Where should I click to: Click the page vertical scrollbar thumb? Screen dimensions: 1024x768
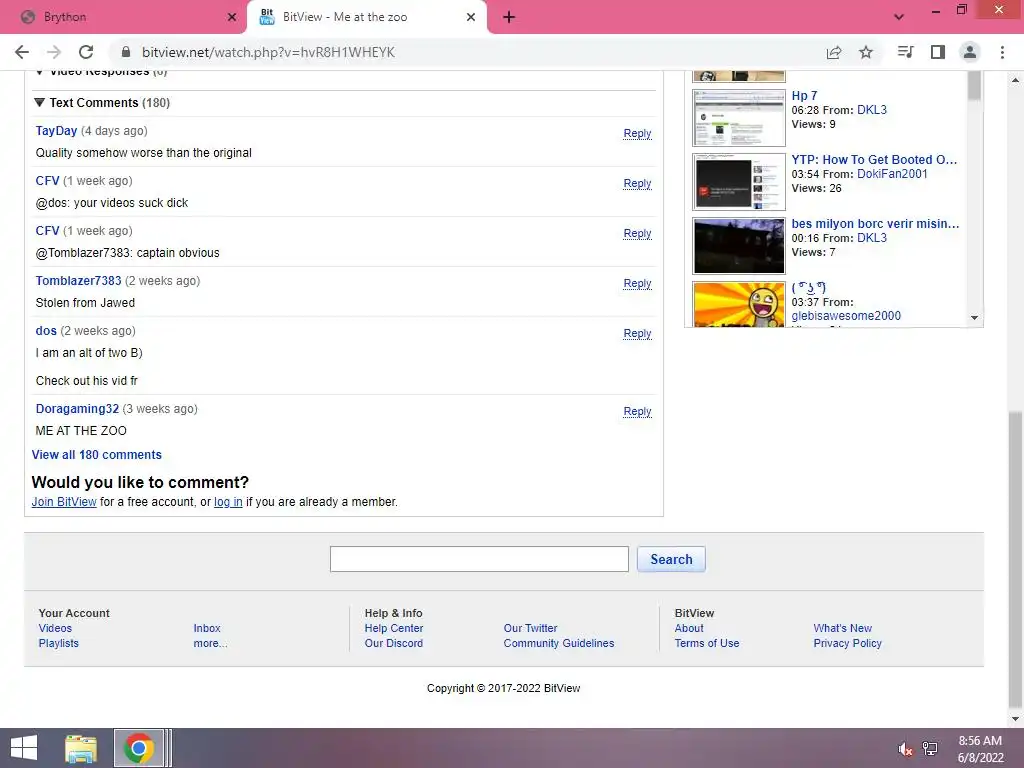click(x=1015, y=559)
